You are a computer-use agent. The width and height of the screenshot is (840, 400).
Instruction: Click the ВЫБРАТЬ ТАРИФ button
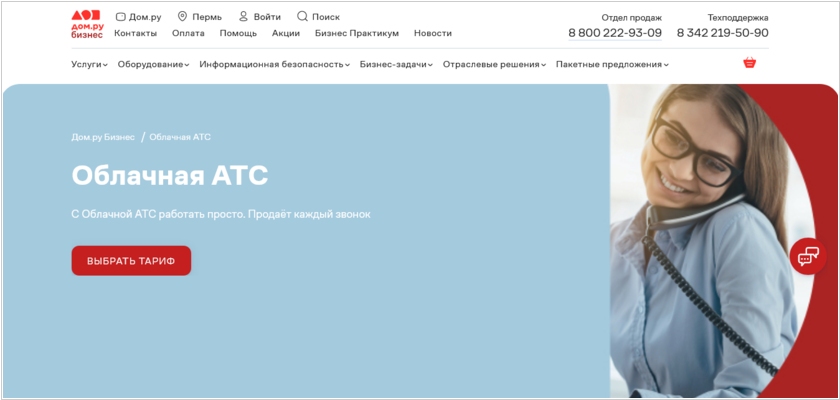(x=131, y=261)
